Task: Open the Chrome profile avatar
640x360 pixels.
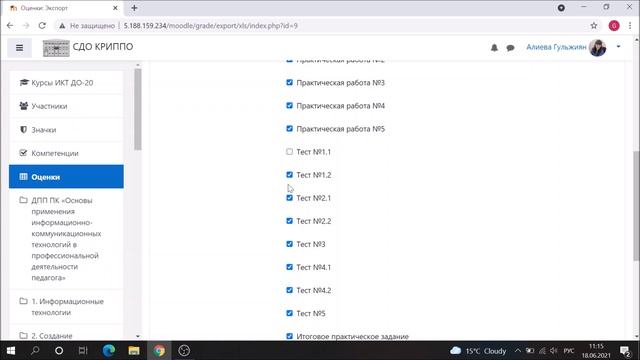Action: [x=614, y=26]
